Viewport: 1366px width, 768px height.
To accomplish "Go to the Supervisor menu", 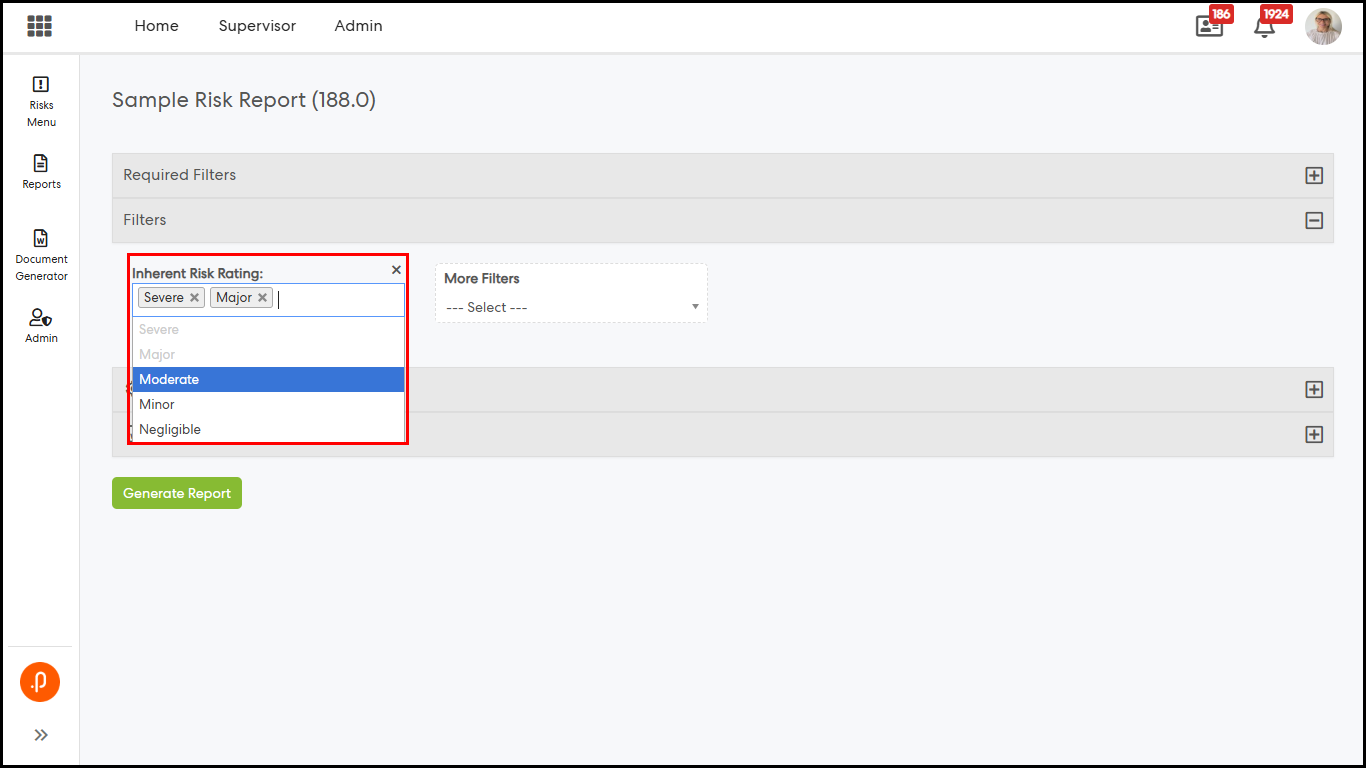I will (x=257, y=26).
